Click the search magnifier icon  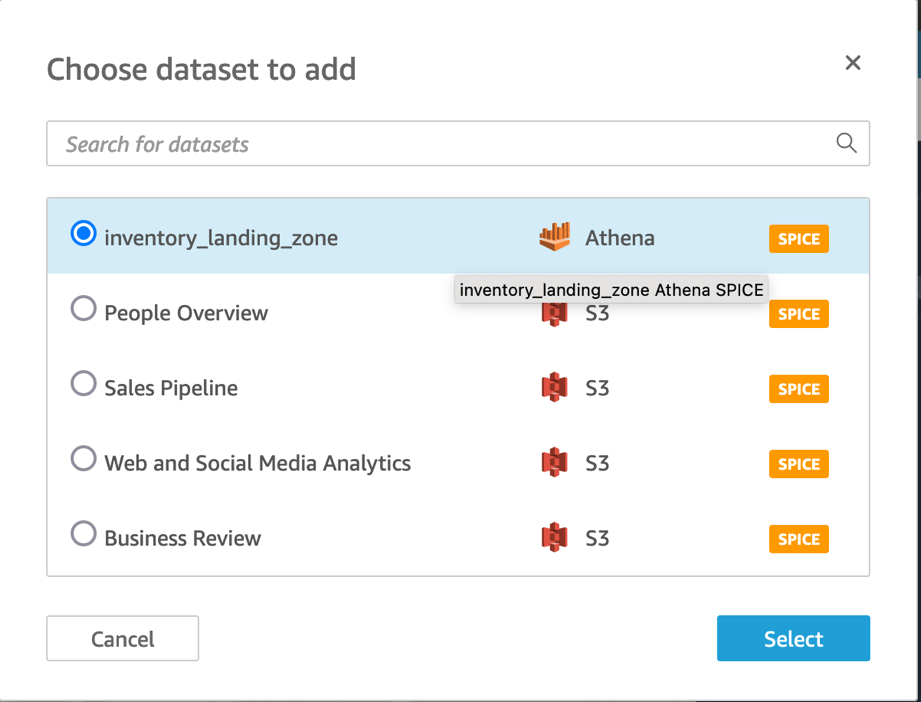pyautogui.click(x=846, y=143)
